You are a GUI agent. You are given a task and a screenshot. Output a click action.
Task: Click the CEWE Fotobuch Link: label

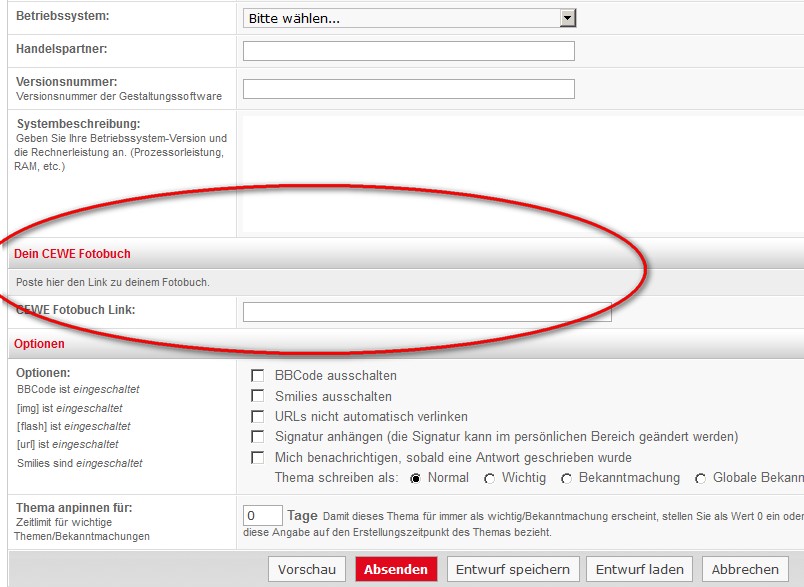tap(75, 310)
